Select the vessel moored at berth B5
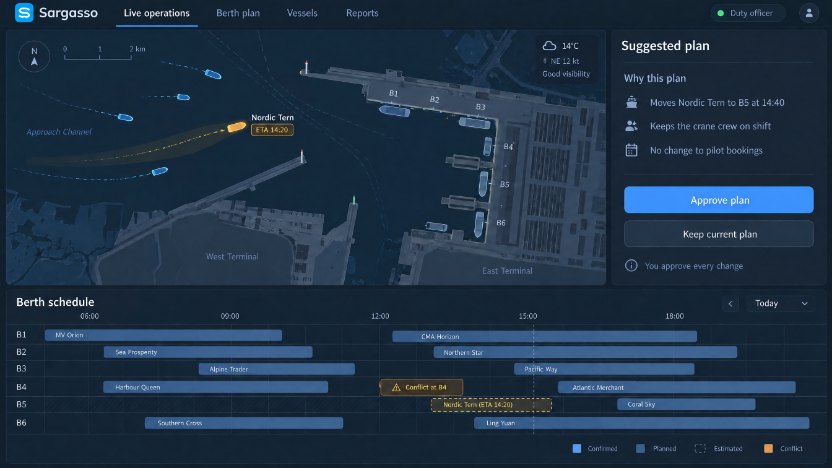The image size is (832, 468). 483,184
